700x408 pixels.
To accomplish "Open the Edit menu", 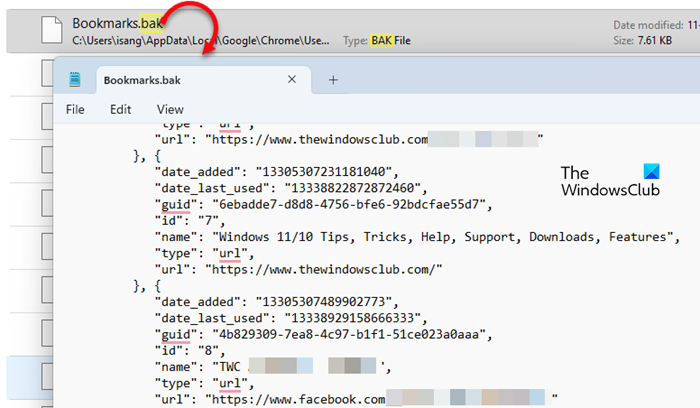I will click(121, 109).
